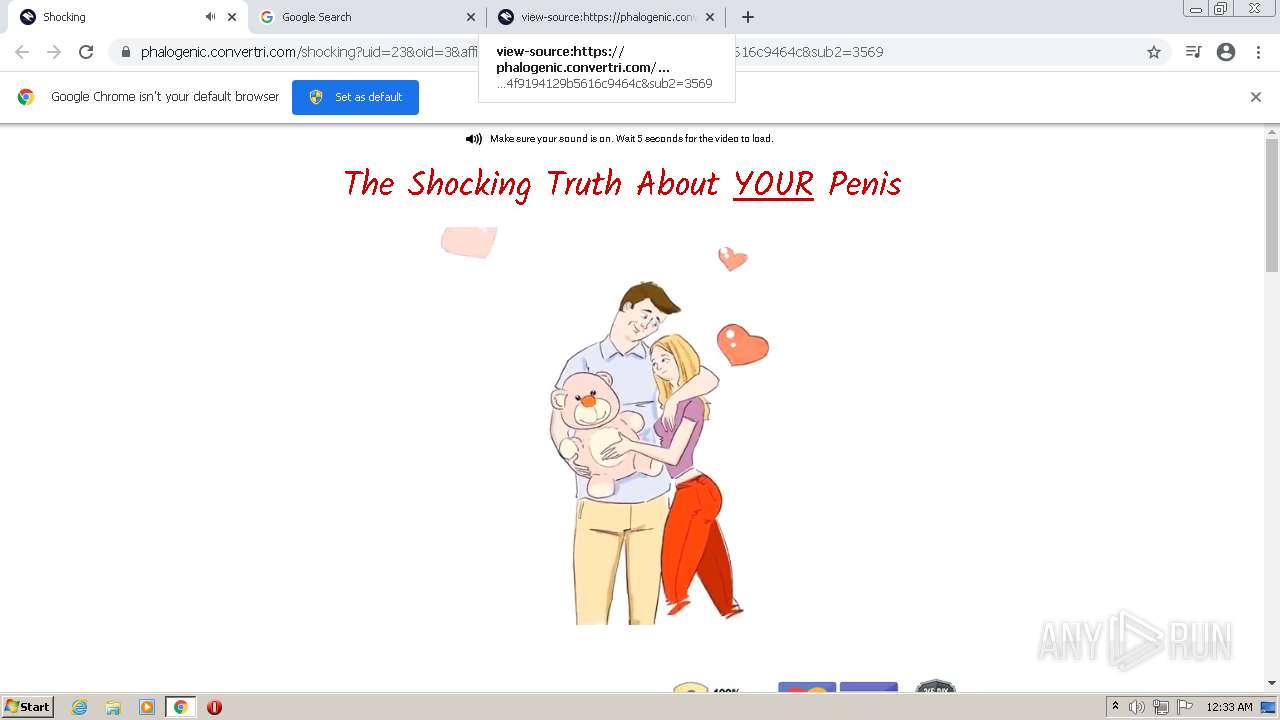
Task: Close the Shocking tab
Action: click(232, 17)
